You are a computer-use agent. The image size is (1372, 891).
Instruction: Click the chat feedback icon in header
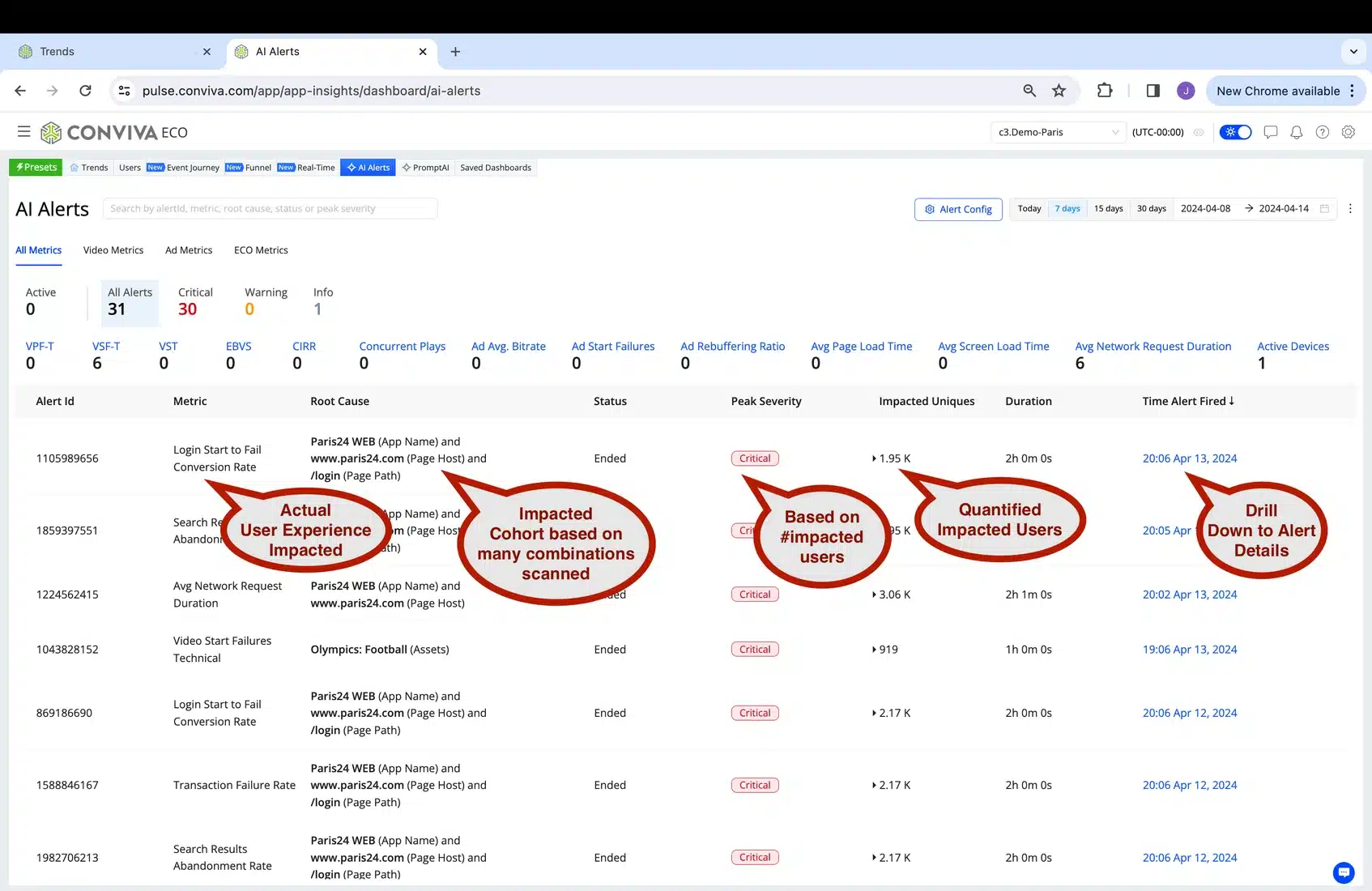click(x=1270, y=132)
